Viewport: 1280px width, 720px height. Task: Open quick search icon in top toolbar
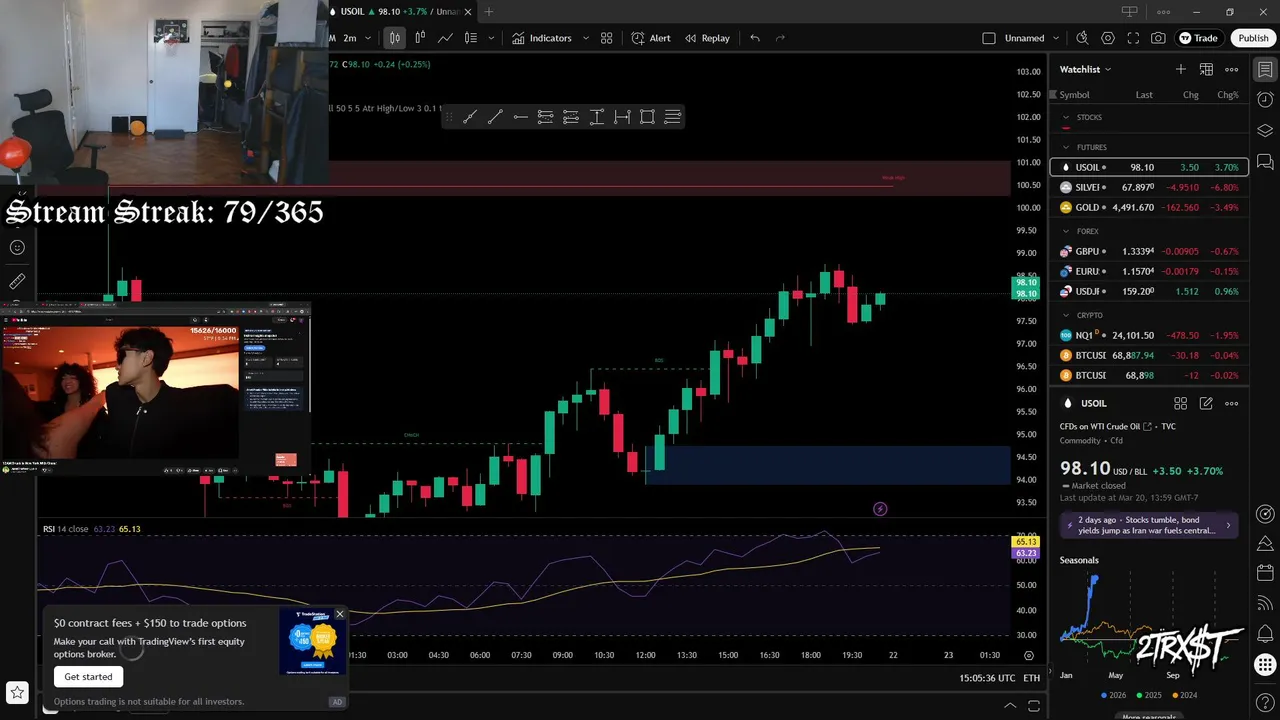pyautogui.click(x=1082, y=38)
